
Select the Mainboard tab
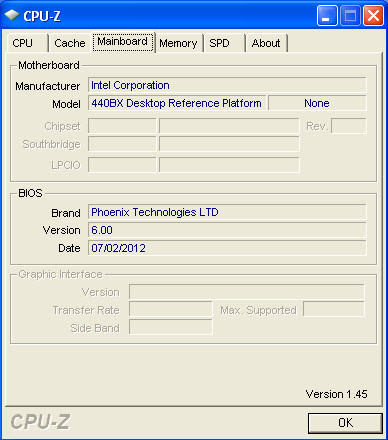(x=123, y=42)
